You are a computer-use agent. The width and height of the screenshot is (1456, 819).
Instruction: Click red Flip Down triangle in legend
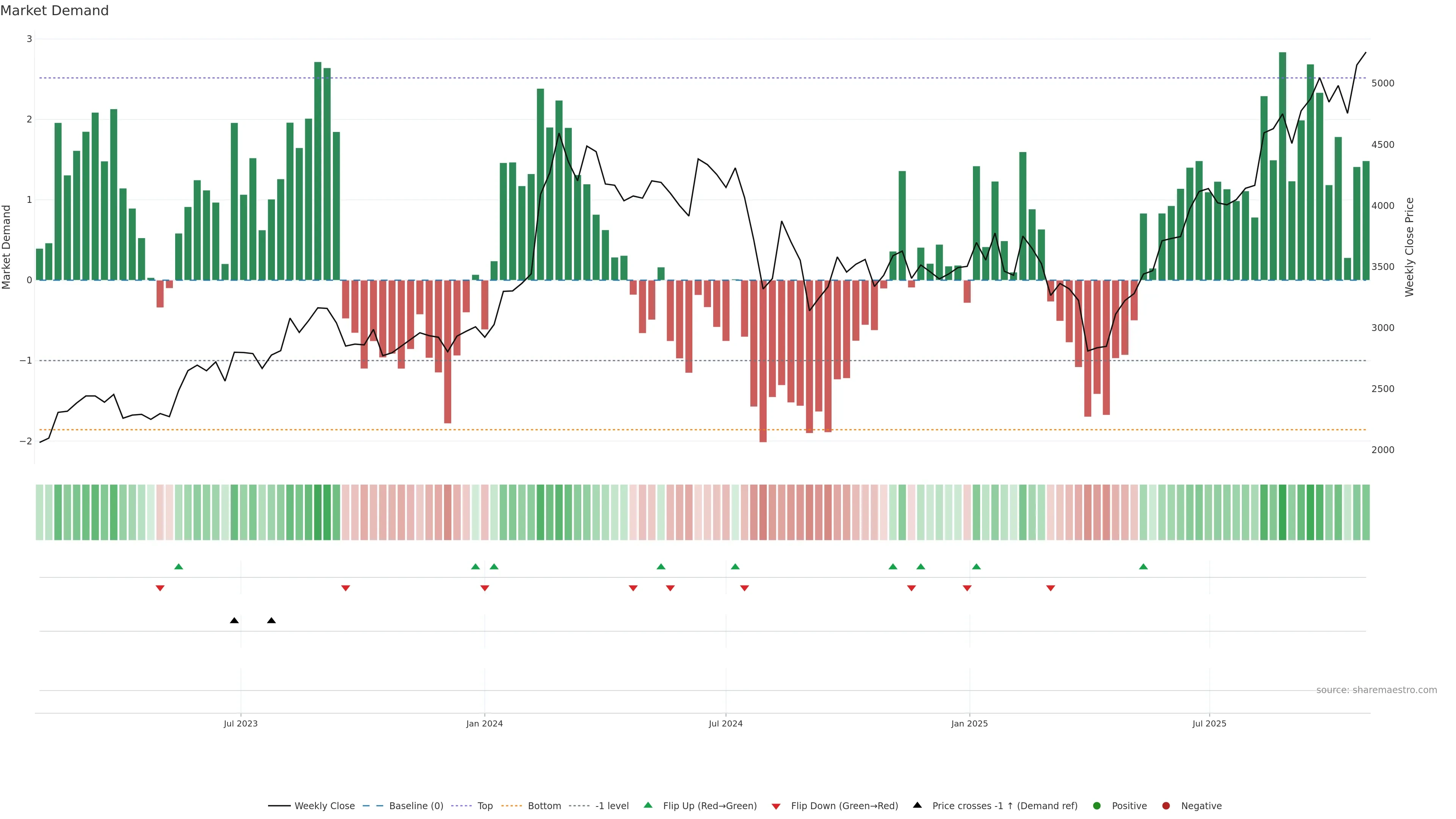(x=776, y=806)
